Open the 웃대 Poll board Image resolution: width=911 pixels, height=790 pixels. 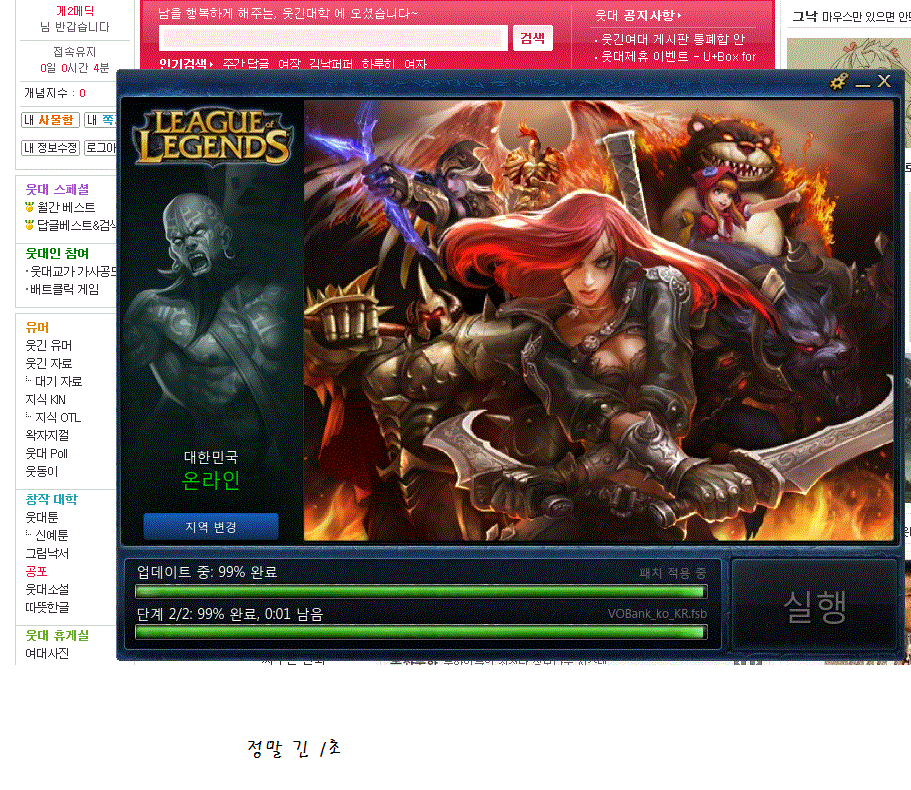click(46, 453)
